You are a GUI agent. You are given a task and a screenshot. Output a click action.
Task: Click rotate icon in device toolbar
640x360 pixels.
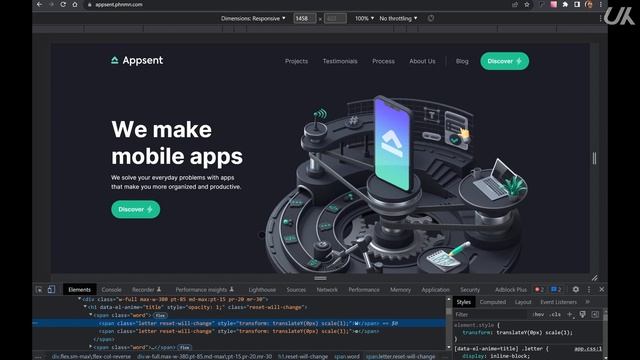click(x=431, y=18)
